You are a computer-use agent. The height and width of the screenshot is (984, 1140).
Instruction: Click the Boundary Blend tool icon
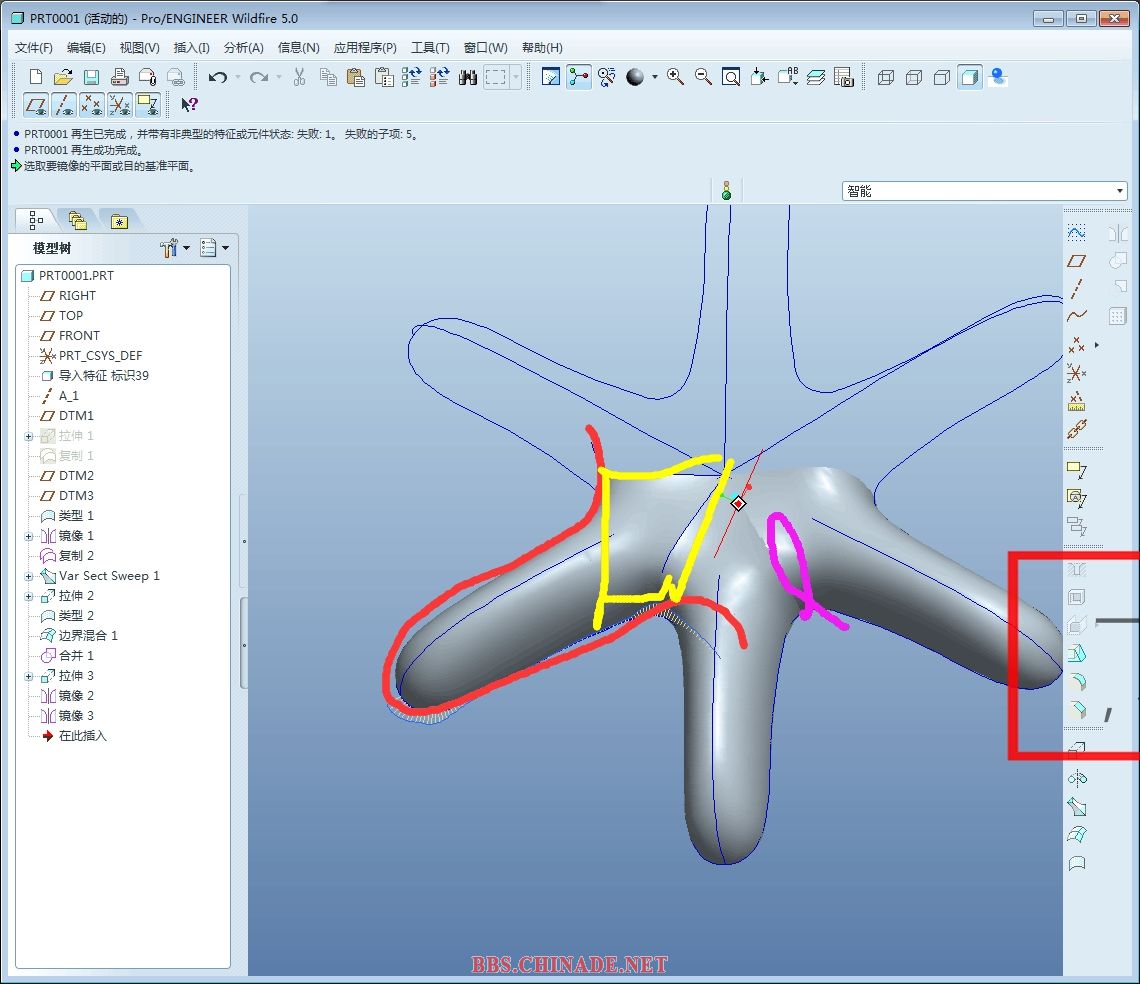[1076, 835]
